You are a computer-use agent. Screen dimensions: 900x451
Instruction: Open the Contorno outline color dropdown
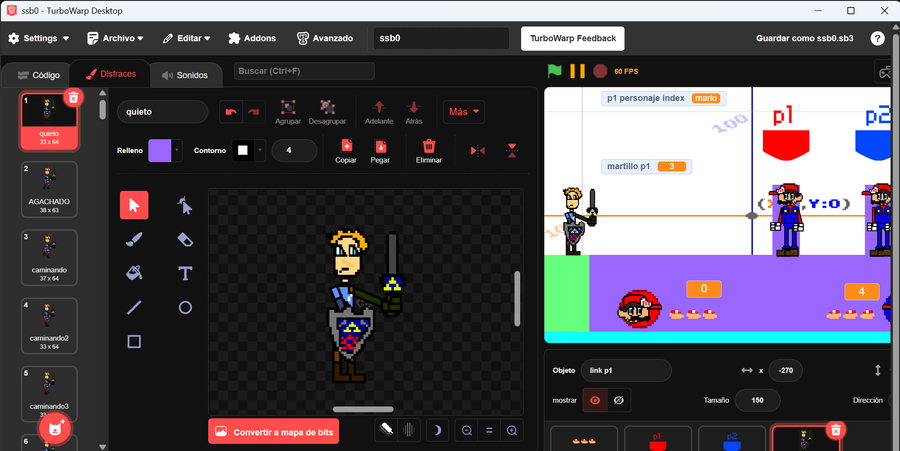(x=260, y=150)
